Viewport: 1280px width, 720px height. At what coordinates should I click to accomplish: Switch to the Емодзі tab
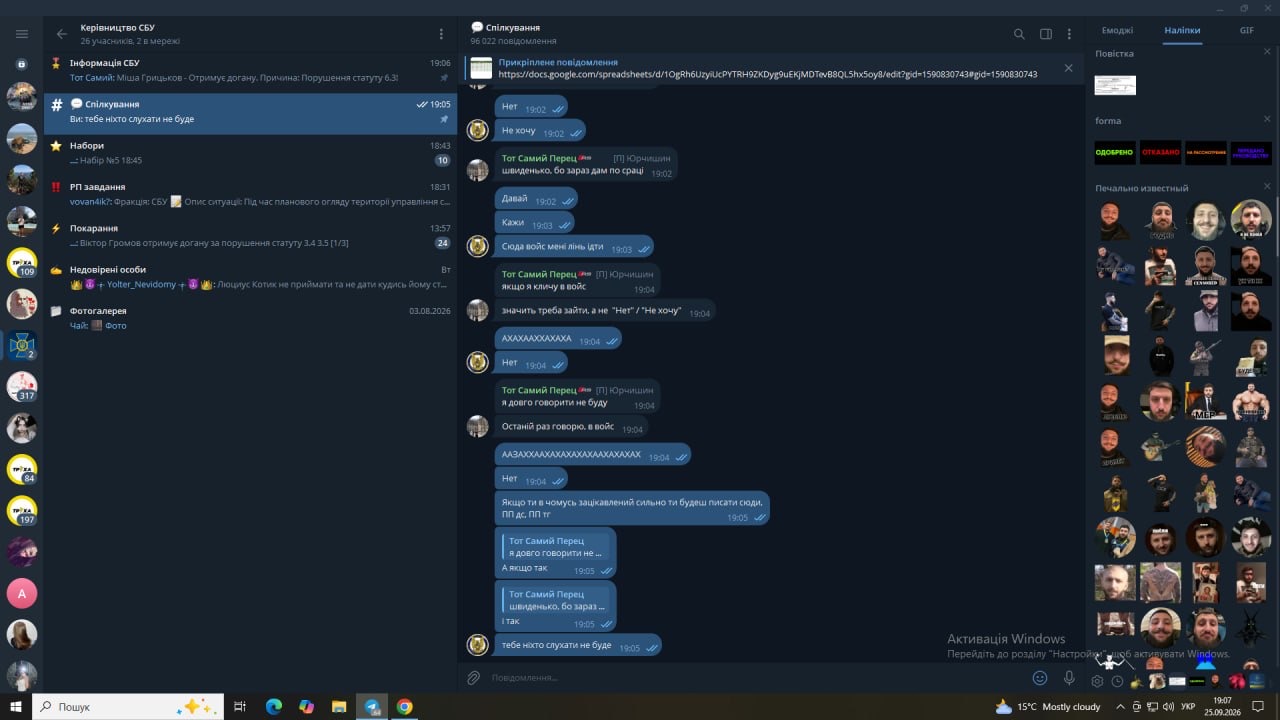coord(1117,30)
